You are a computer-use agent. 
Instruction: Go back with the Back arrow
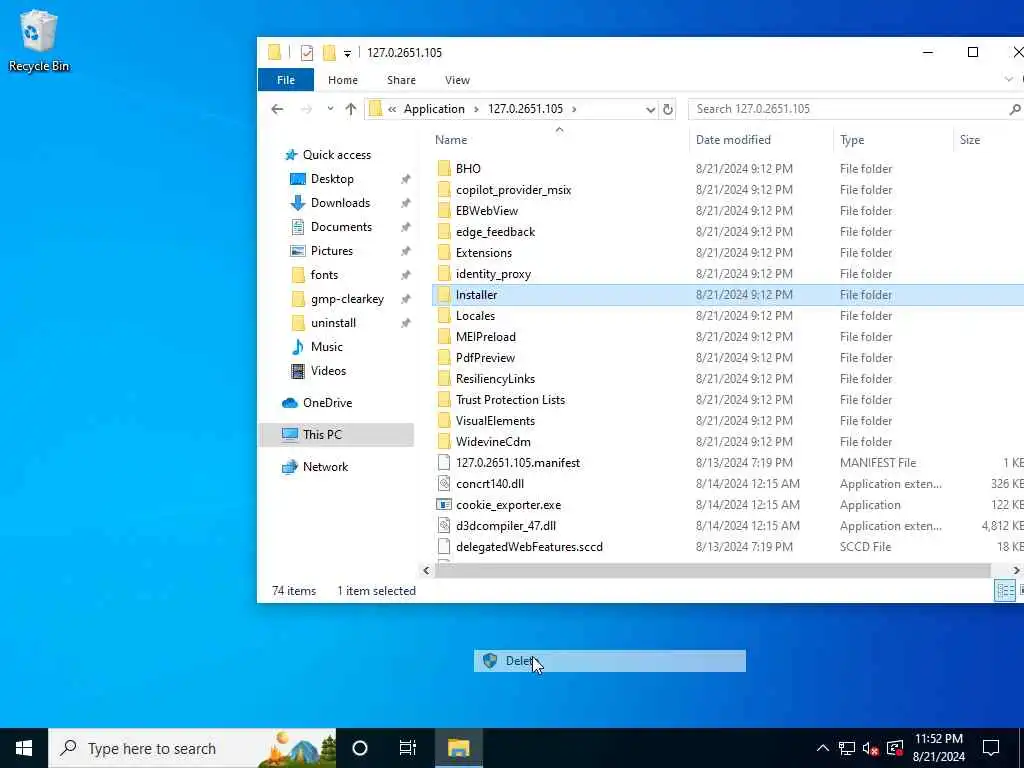tap(278, 109)
